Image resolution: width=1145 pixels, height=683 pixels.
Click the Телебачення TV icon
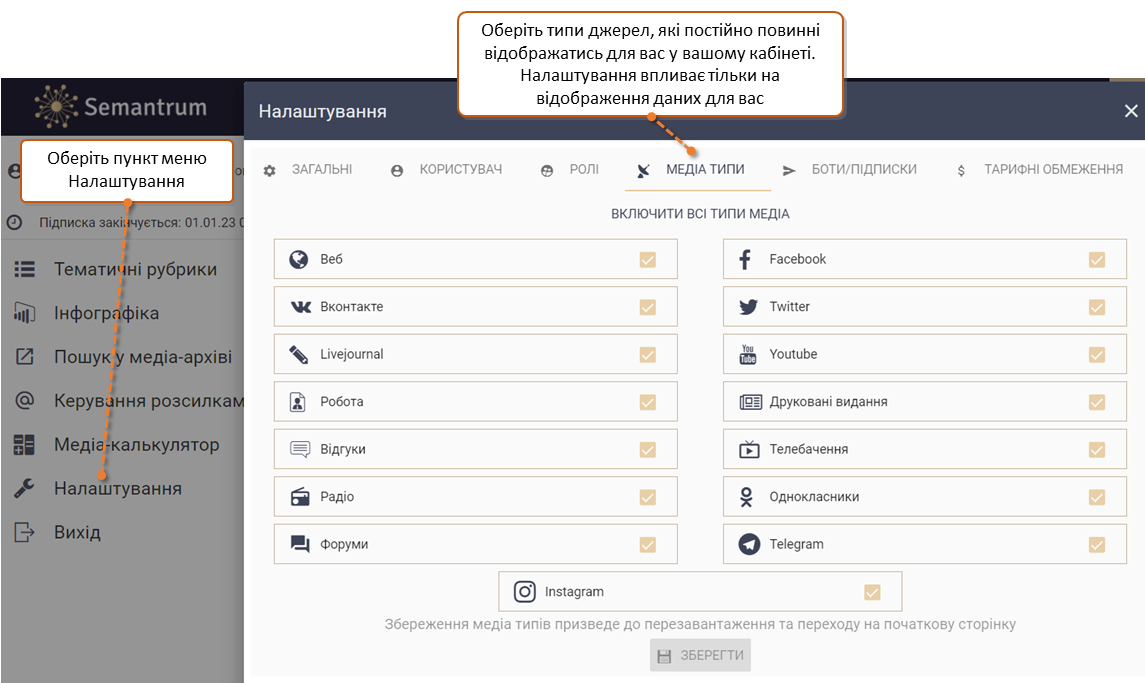(x=749, y=449)
